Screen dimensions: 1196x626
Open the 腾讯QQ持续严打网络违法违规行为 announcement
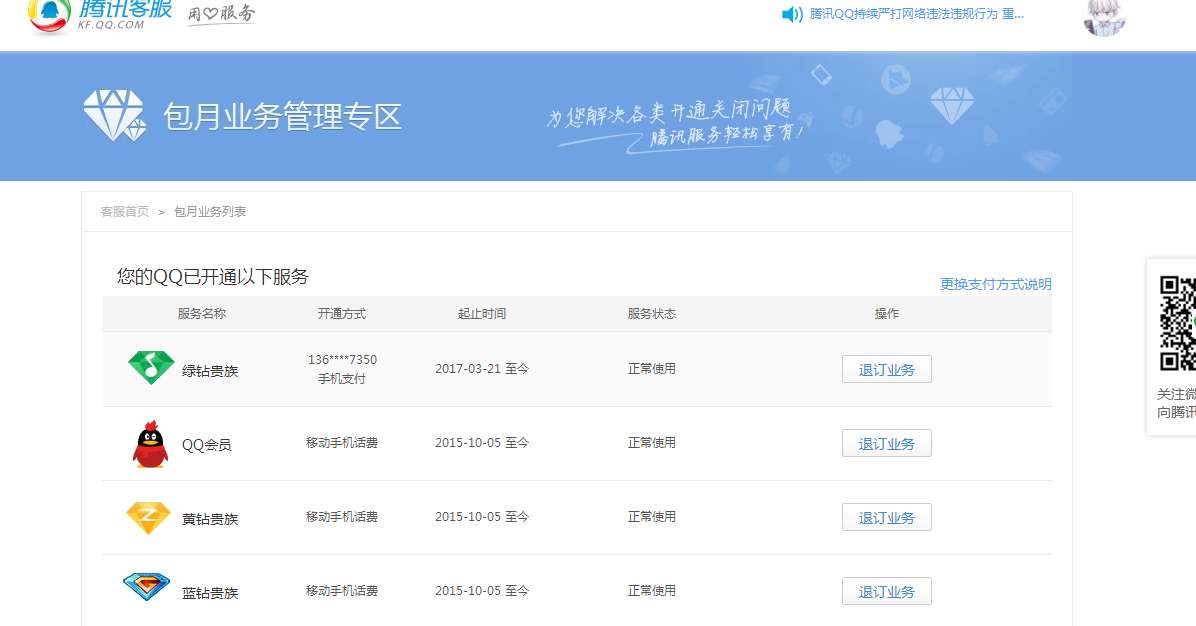(916, 14)
